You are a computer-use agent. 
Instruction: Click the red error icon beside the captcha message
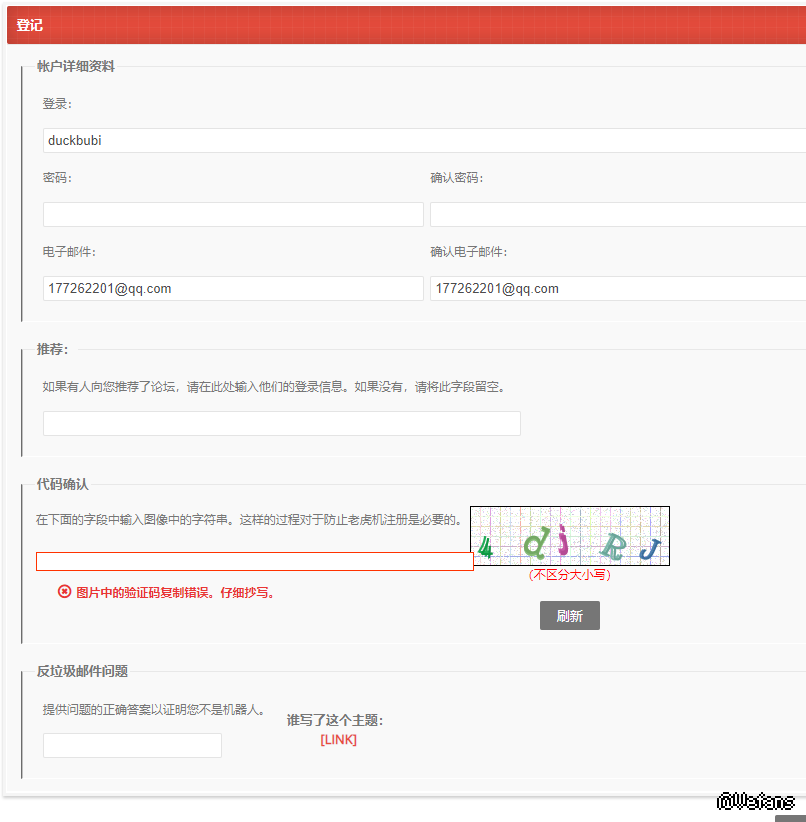pos(65,592)
